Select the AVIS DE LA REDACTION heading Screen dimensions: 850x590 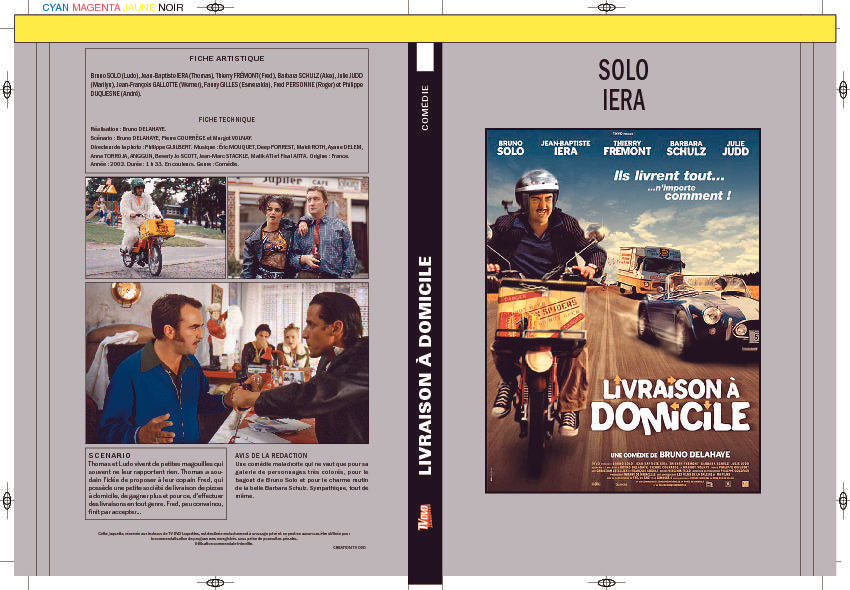tap(271, 456)
